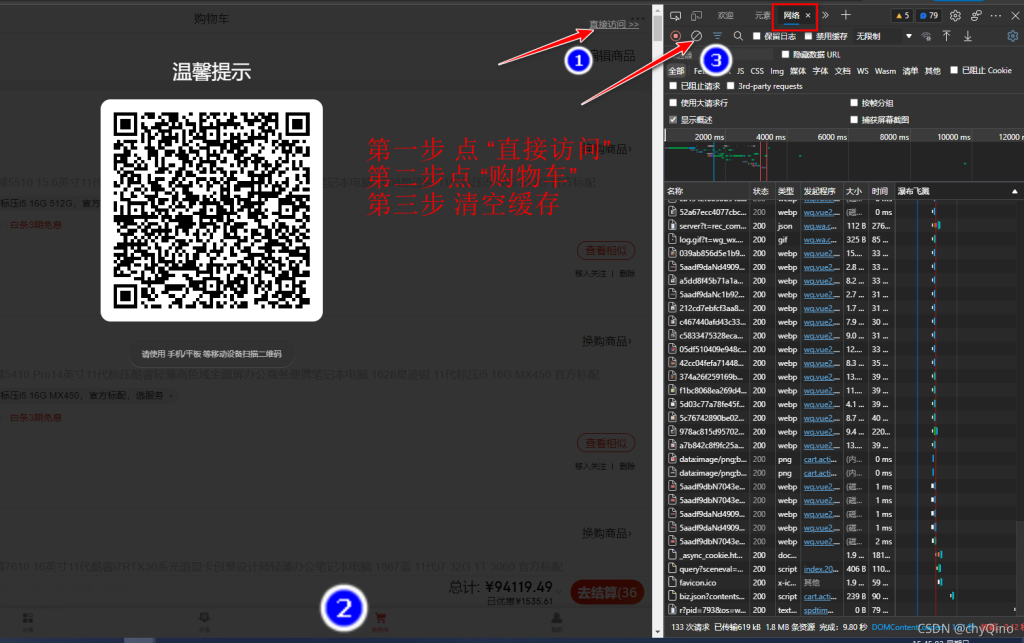The height and width of the screenshot is (643, 1024).
Task: Import HAR file with up arrow
Action: point(946,37)
